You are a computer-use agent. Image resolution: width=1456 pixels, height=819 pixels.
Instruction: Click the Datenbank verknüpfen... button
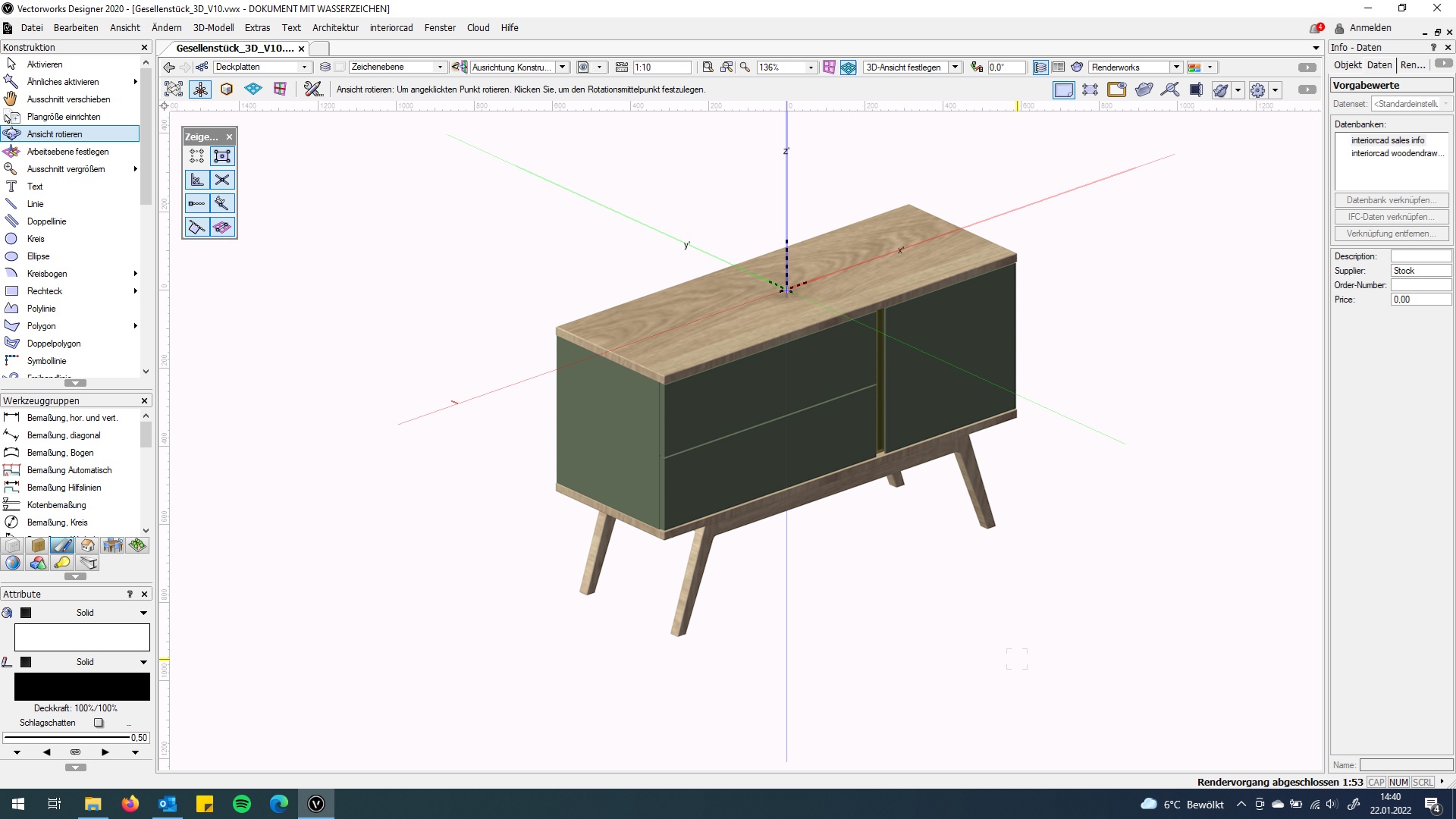[1392, 200]
